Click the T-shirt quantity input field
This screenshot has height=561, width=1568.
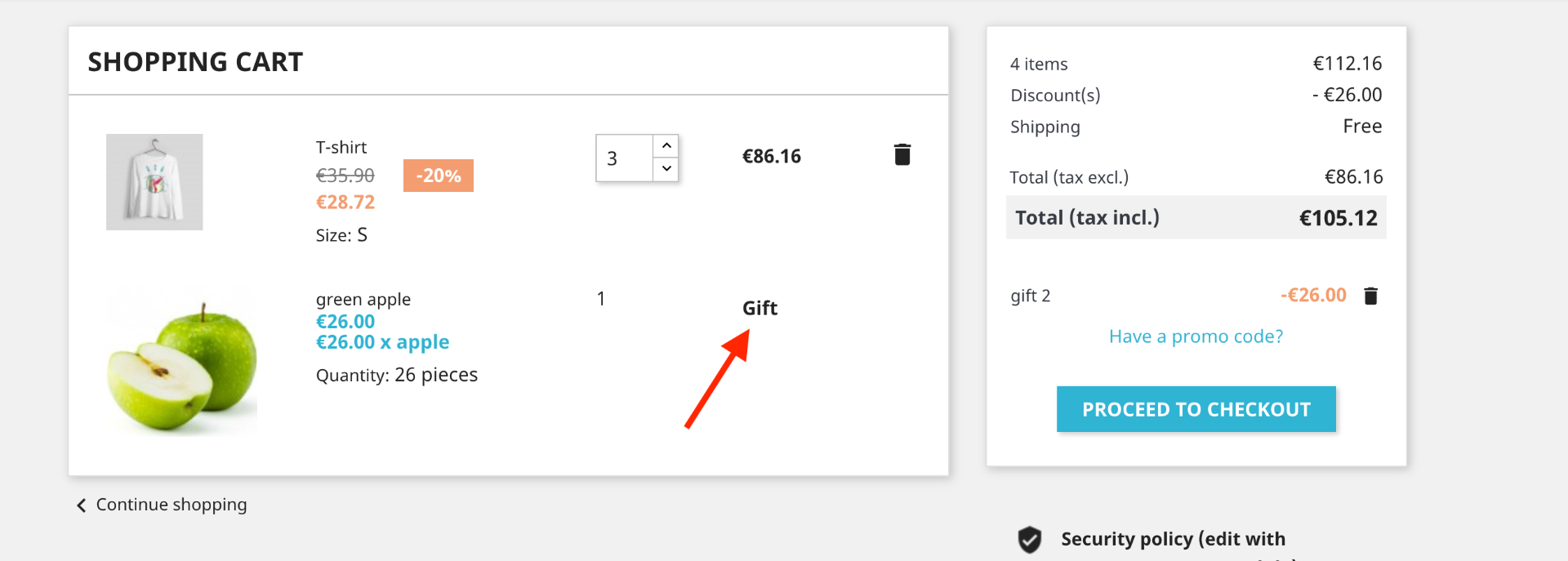pyautogui.click(x=625, y=158)
